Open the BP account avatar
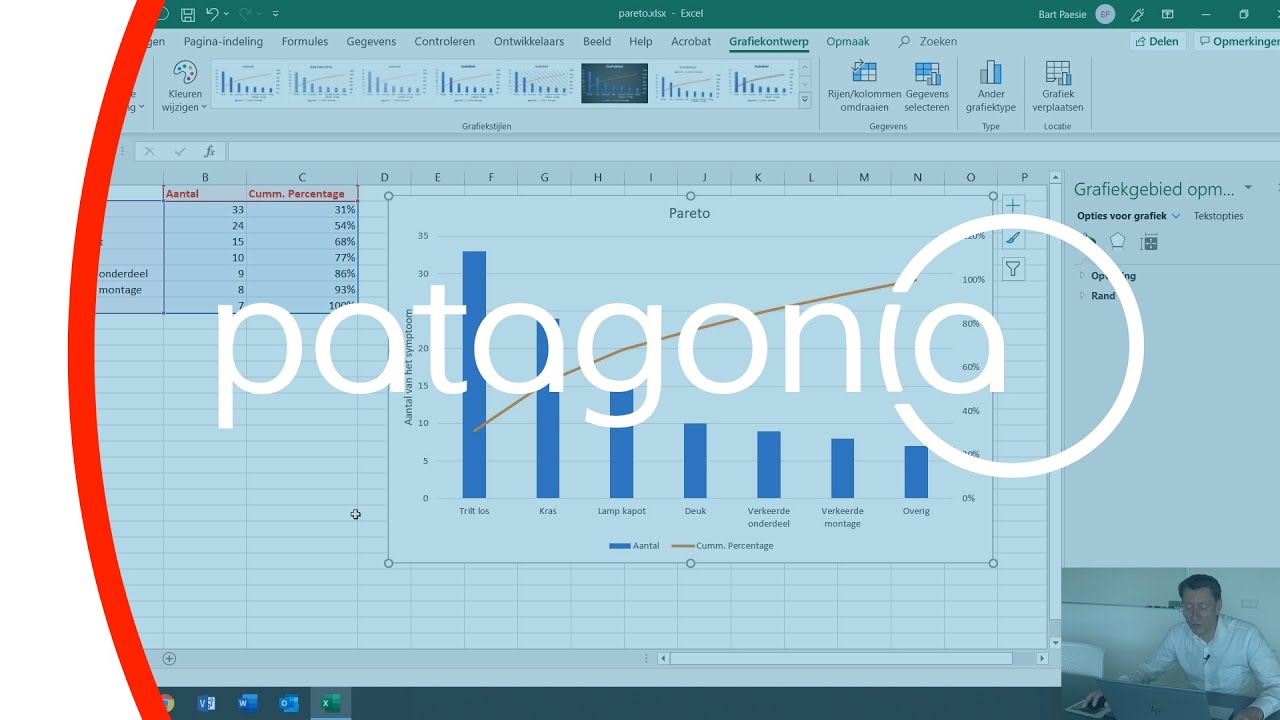Viewport: 1280px width, 720px height. [x=1105, y=14]
